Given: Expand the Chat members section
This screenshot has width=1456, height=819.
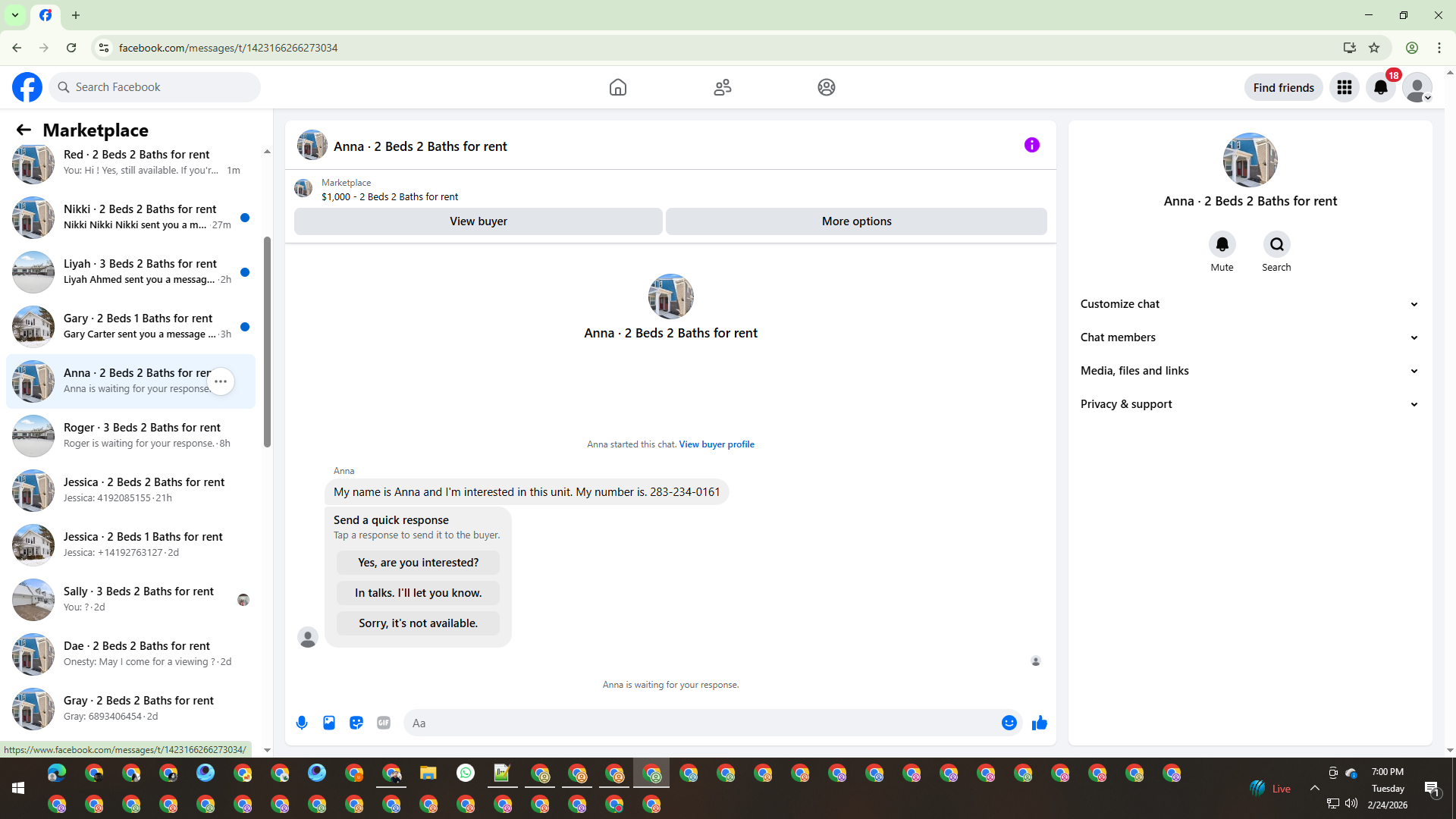Looking at the screenshot, I should (x=1249, y=337).
